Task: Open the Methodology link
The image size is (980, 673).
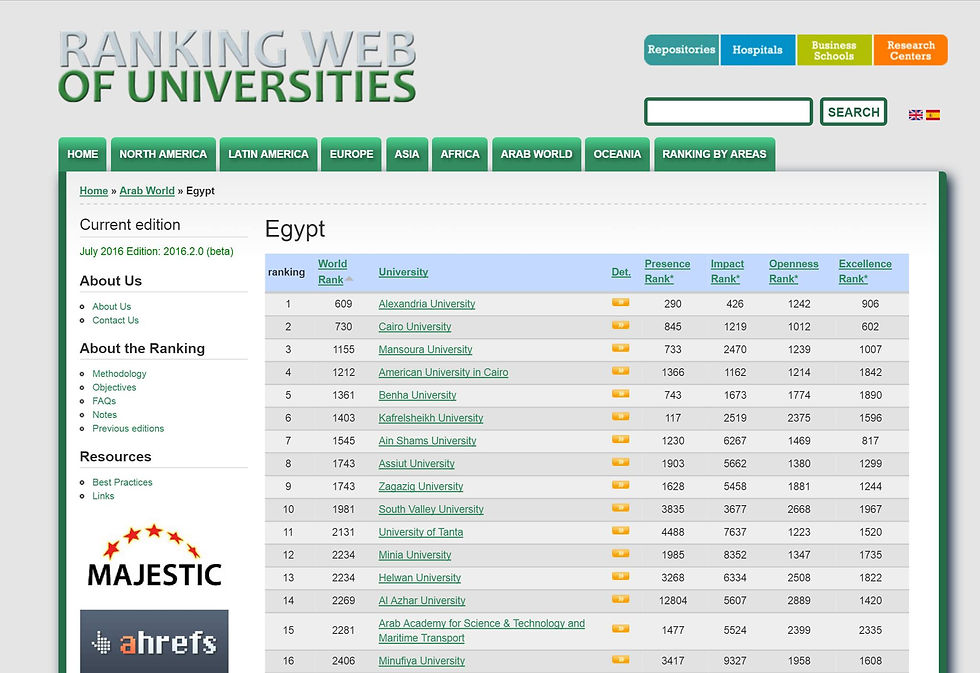Action: point(119,374)
